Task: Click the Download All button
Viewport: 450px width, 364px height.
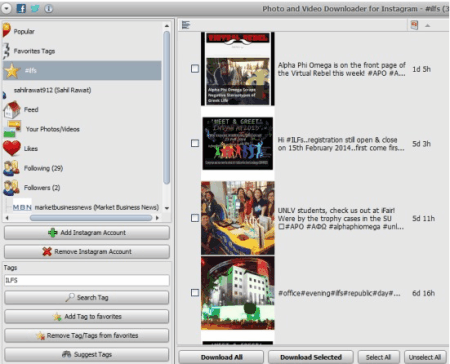Action: 221,357
